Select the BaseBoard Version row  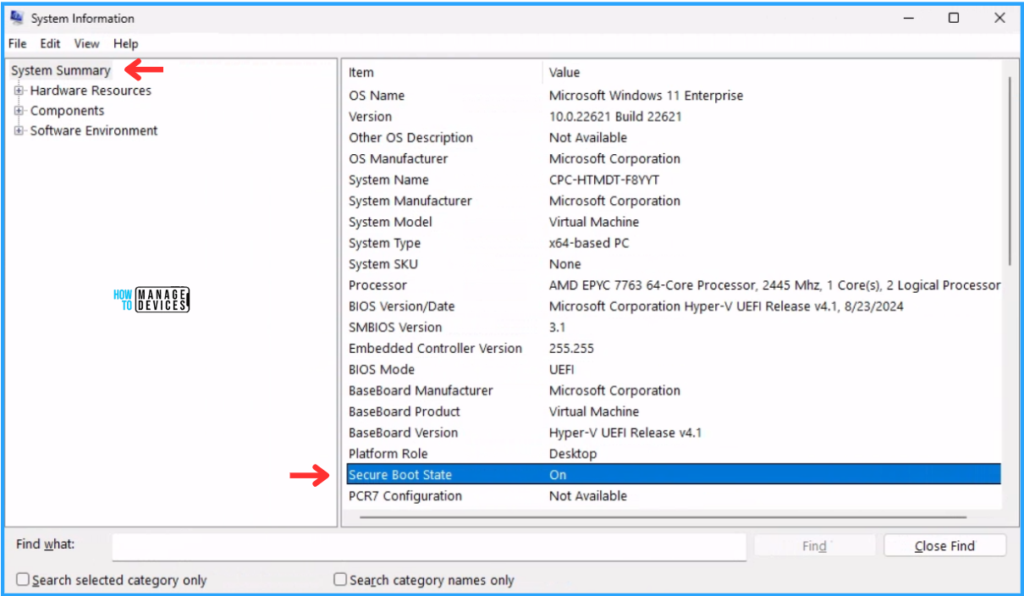click(x=673, y=433)
